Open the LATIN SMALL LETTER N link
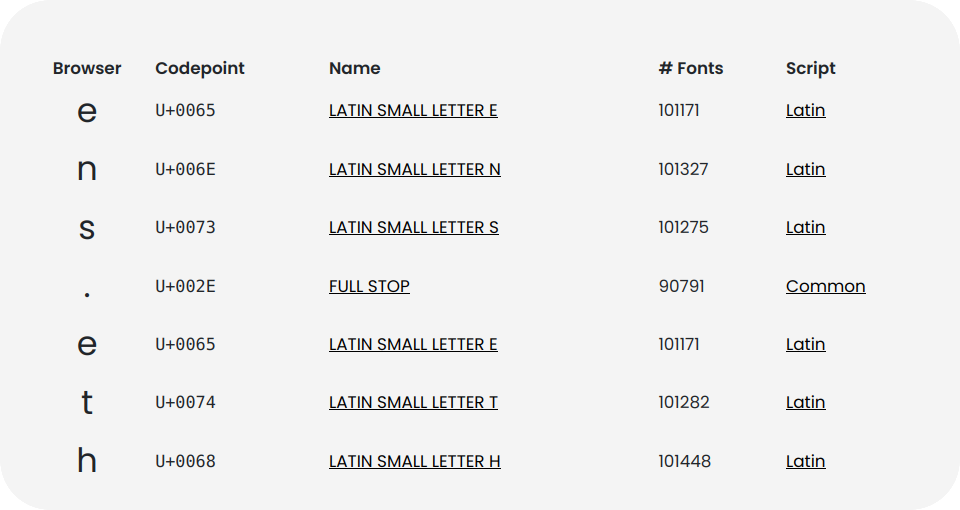The image size is (960, 510). tap(414, 169)
